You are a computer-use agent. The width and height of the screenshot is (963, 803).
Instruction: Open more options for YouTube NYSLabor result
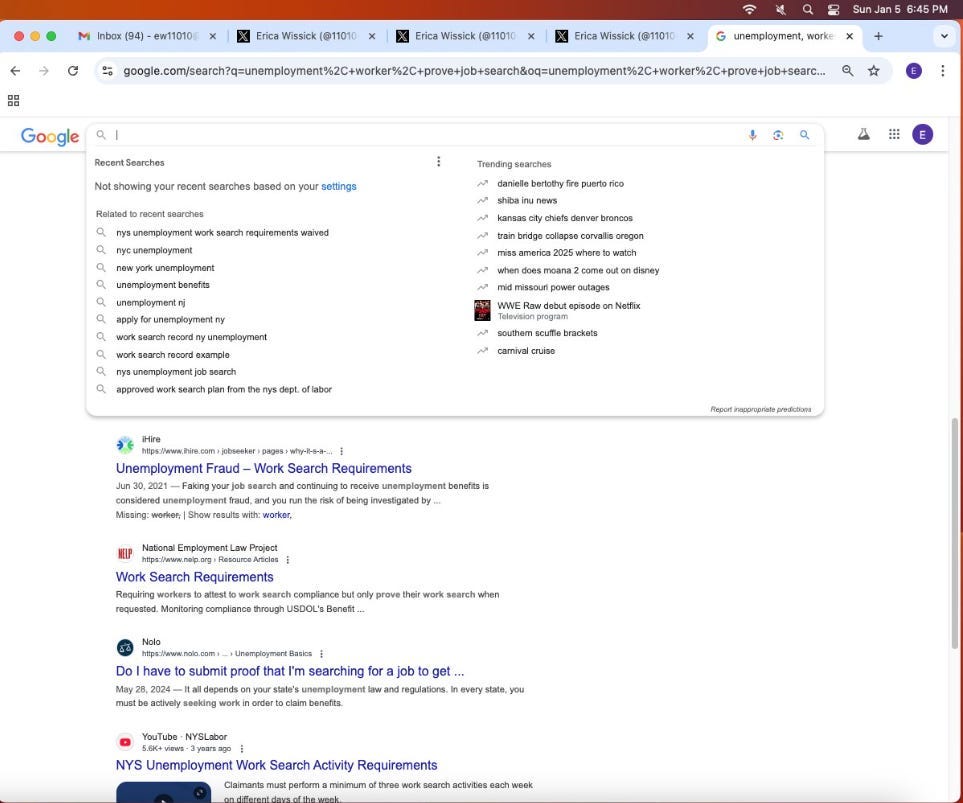click(x=241, y=748)
